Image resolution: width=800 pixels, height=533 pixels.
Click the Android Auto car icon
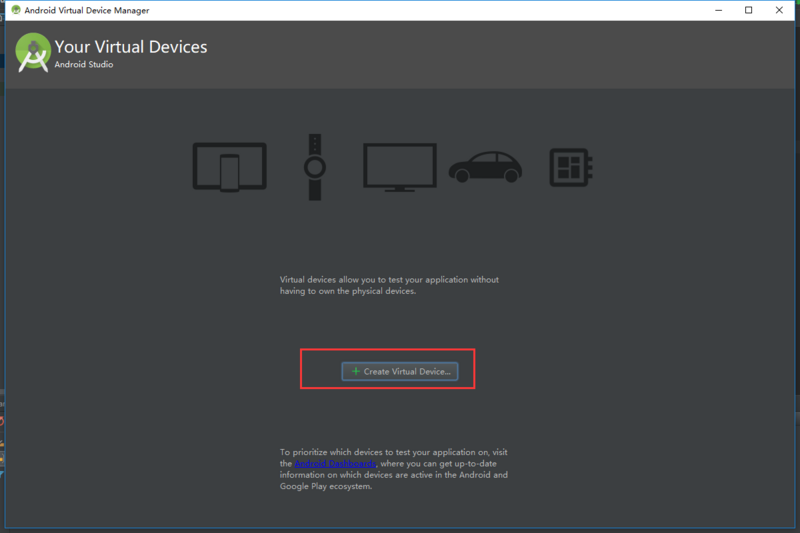tap(485, 166)
